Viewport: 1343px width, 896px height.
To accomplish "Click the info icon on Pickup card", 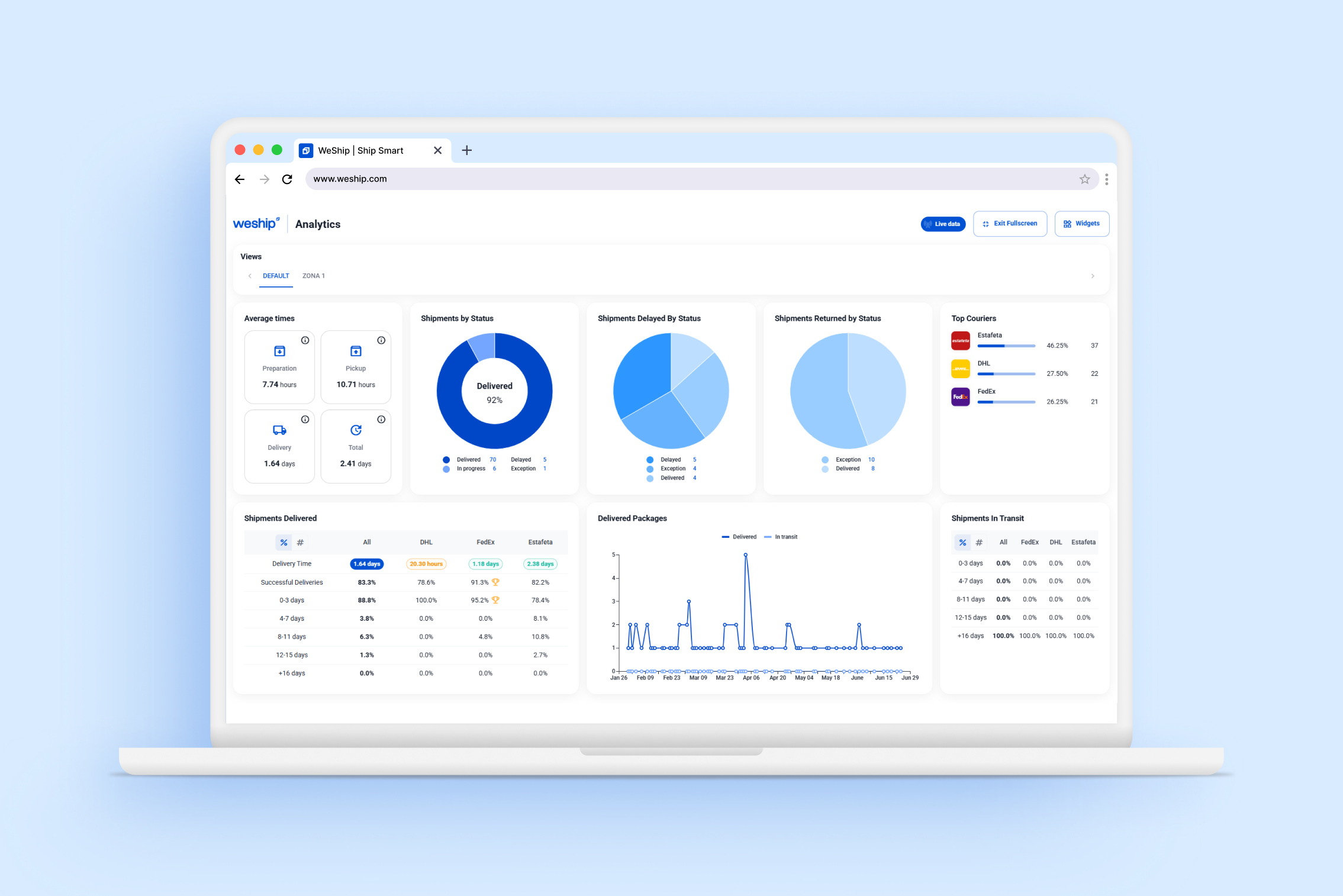I will (x=381, y=340).
